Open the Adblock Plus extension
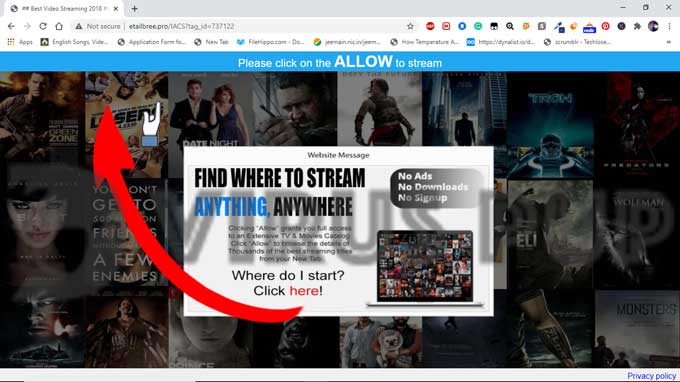Image resolution: width=680 pixels, height=382 pixels. [x=430, y=26]
